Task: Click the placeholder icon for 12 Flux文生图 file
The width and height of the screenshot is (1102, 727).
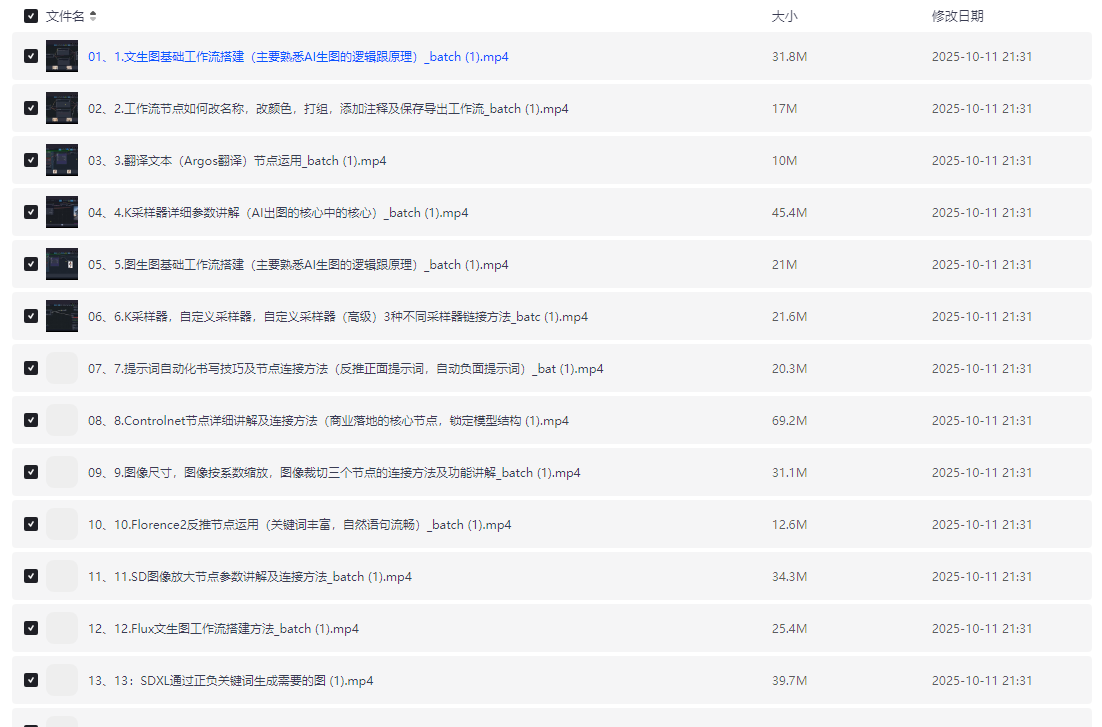Action: pos(62,628)
